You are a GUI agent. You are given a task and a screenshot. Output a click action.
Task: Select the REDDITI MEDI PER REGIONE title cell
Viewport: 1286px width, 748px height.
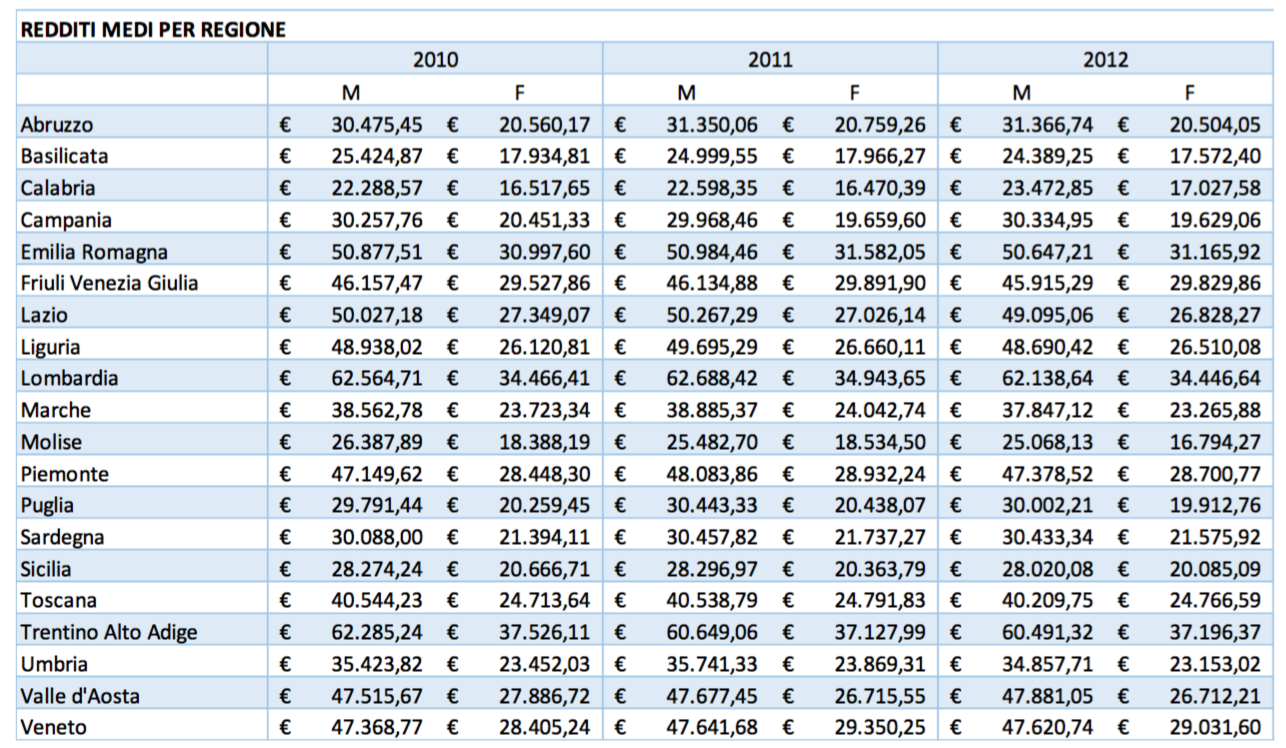[153, 29]
